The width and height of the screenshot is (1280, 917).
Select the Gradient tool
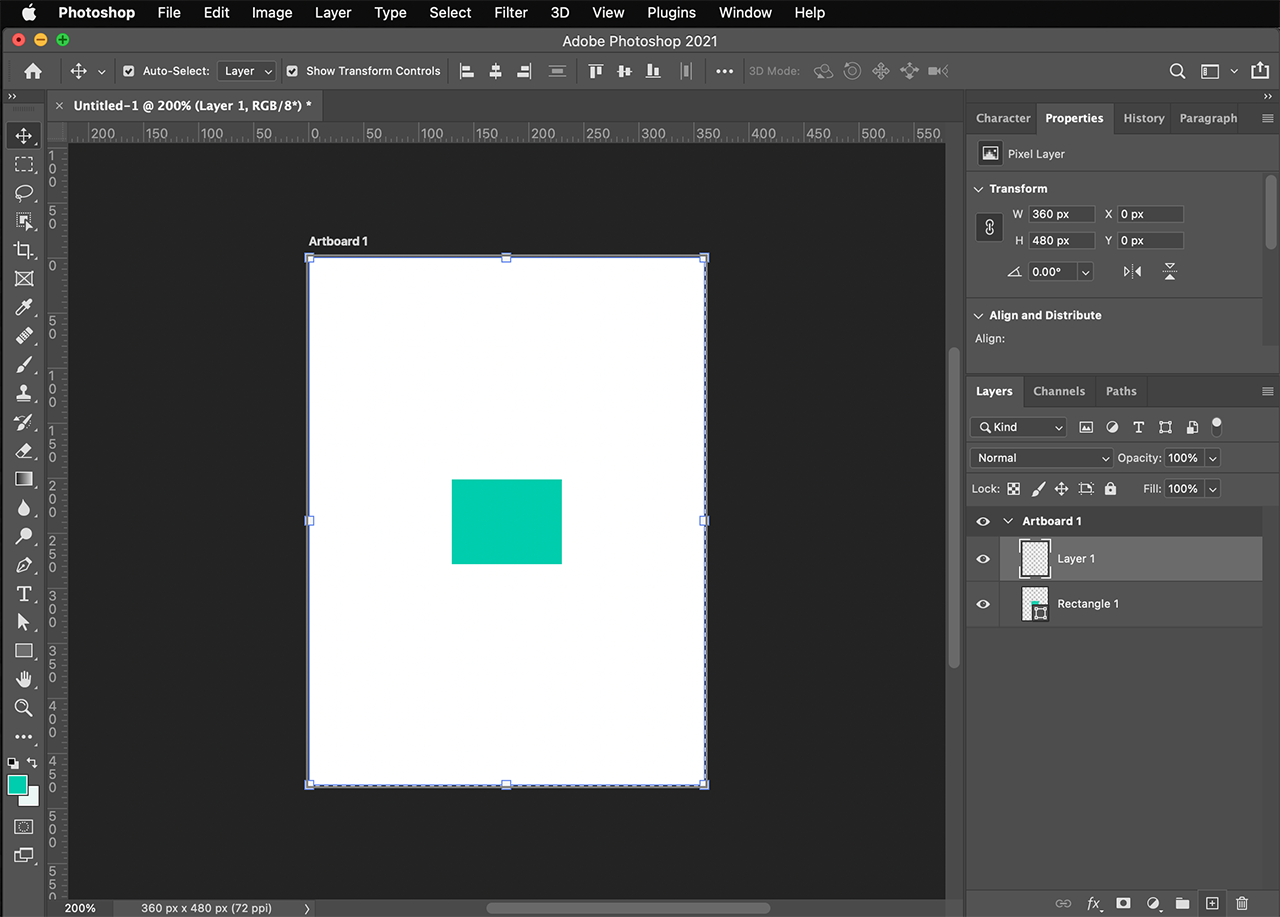point(24,479)
